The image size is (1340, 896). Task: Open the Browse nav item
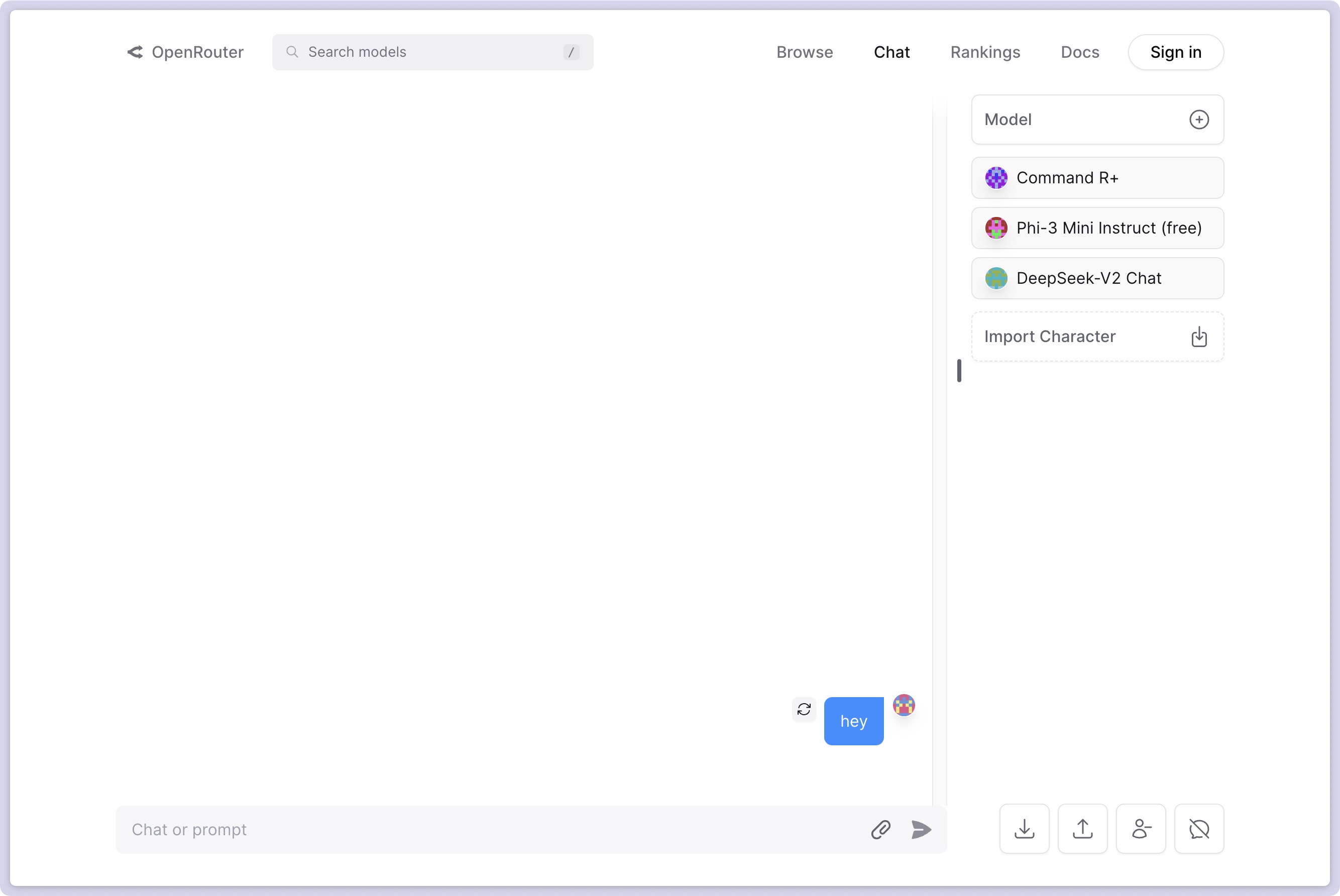tap(805, 52)
